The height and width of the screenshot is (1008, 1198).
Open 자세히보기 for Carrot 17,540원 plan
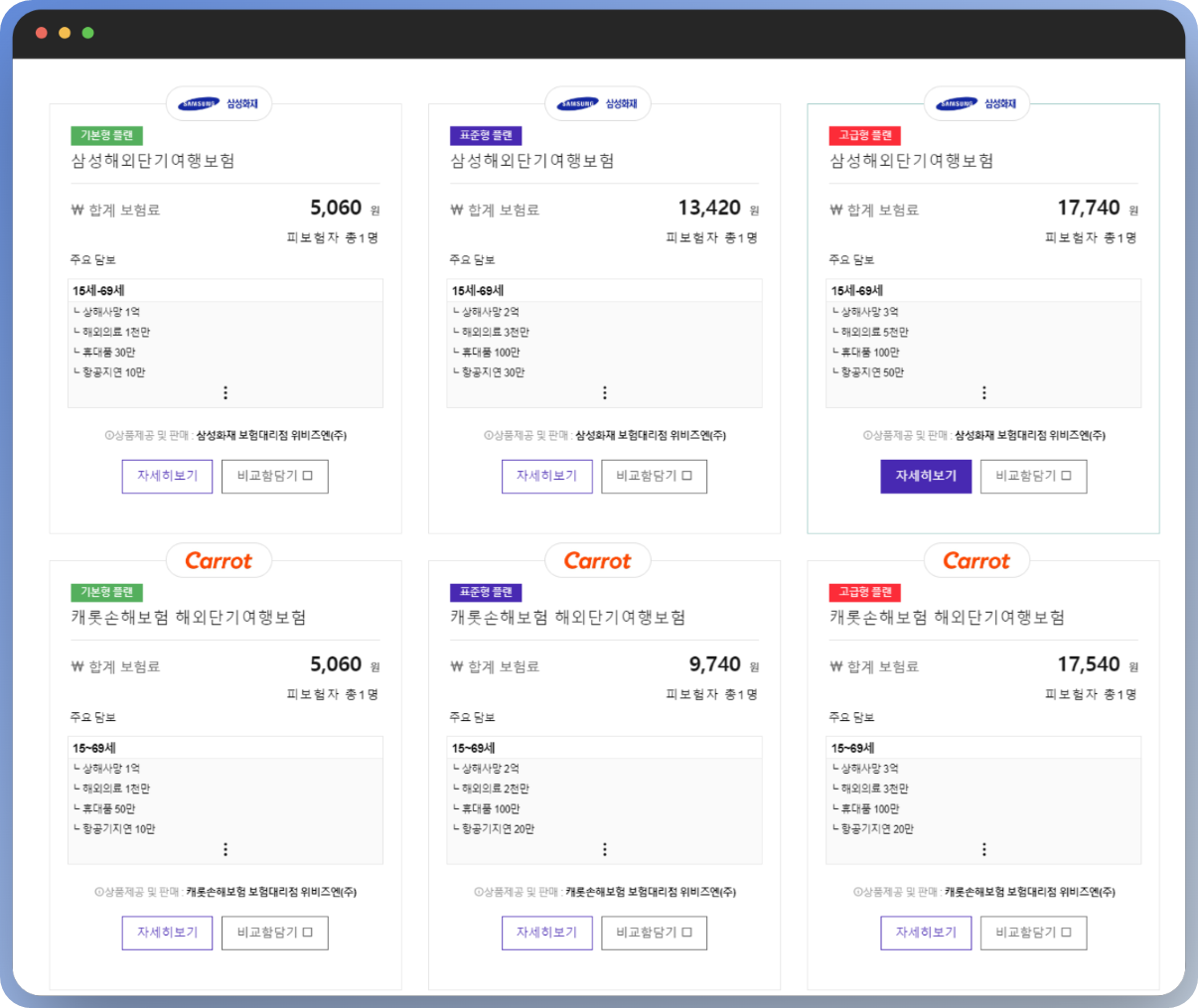(x=927, y=933)
